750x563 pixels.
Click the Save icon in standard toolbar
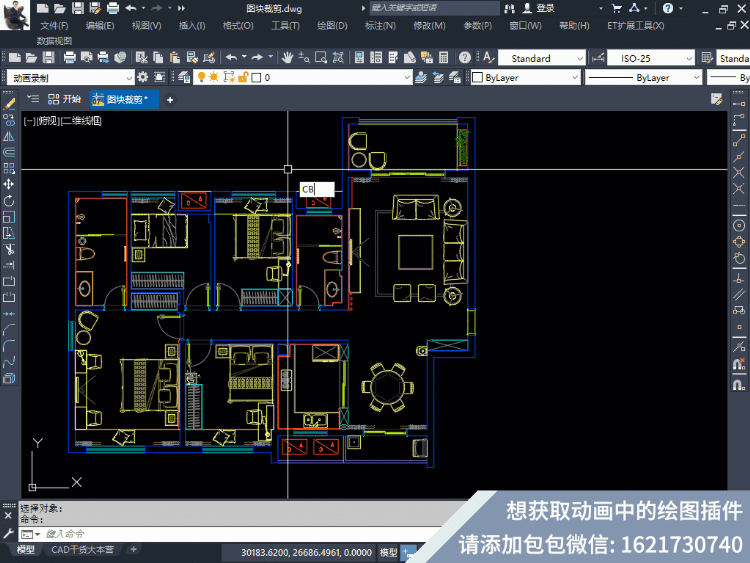coord(48,58)
